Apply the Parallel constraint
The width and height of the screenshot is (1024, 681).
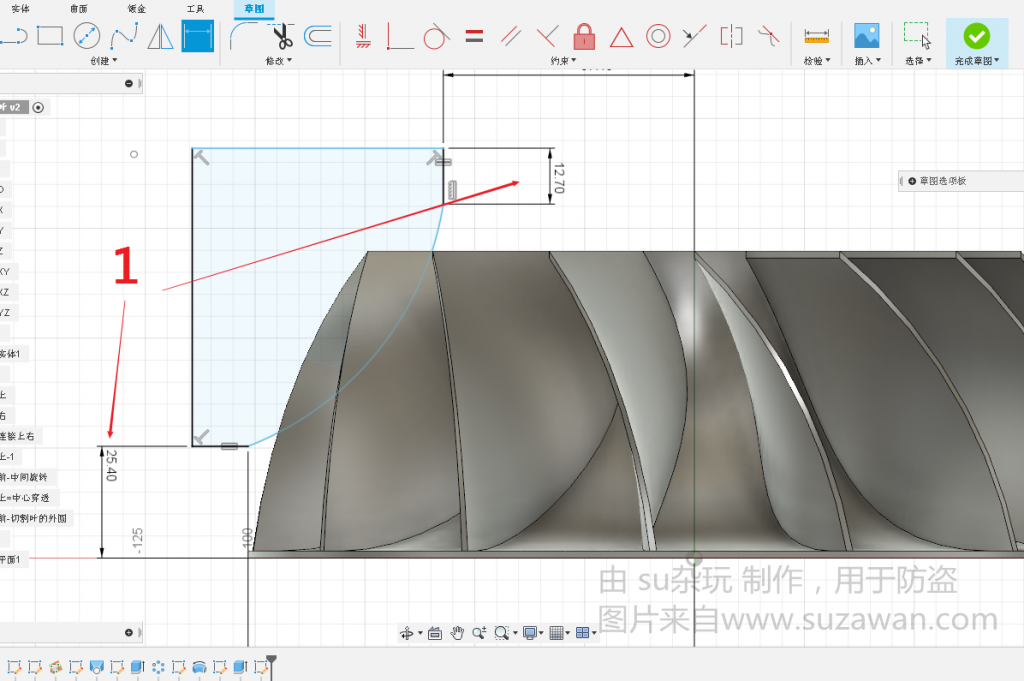pos(511,36)
